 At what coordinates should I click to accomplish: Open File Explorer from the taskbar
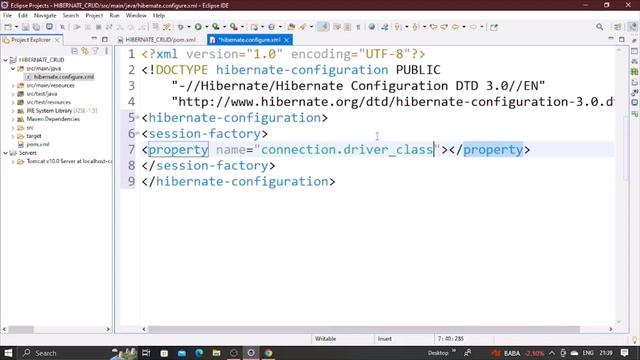coord(216,353)
